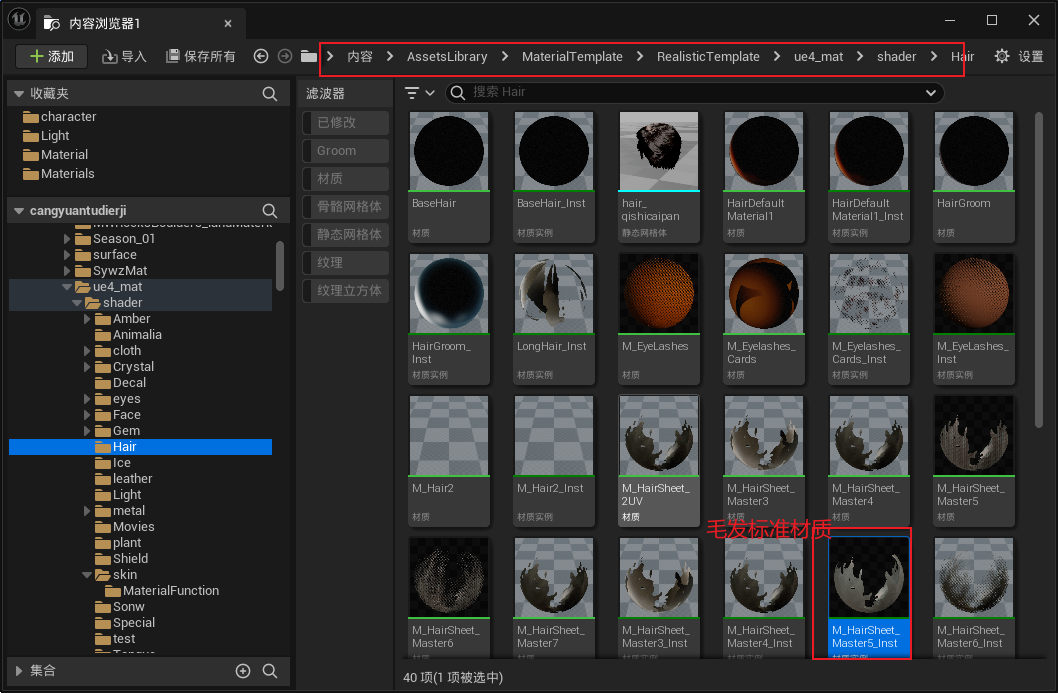Toggle the 已修改 filter
Image resolution: width=1058 pixels, height=693 pixels.
pyautogui.click(x=346, y=123)
